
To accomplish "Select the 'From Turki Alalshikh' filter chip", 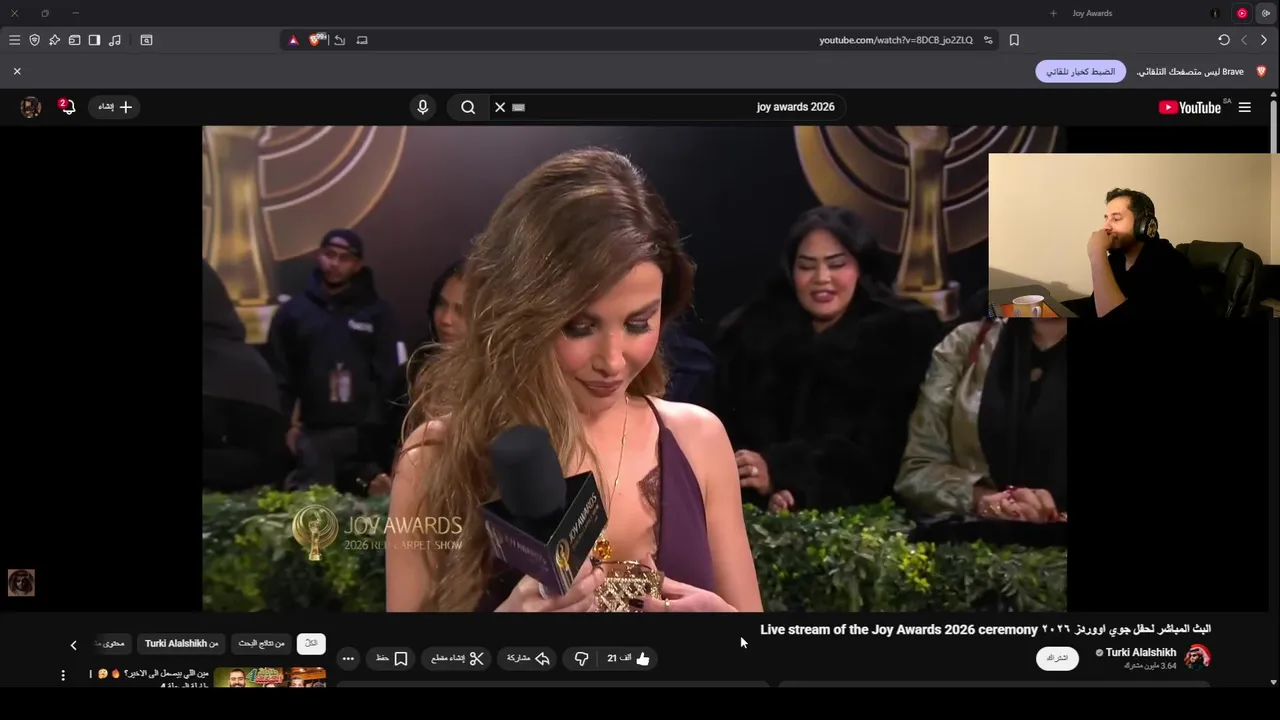I will [181, 643].
